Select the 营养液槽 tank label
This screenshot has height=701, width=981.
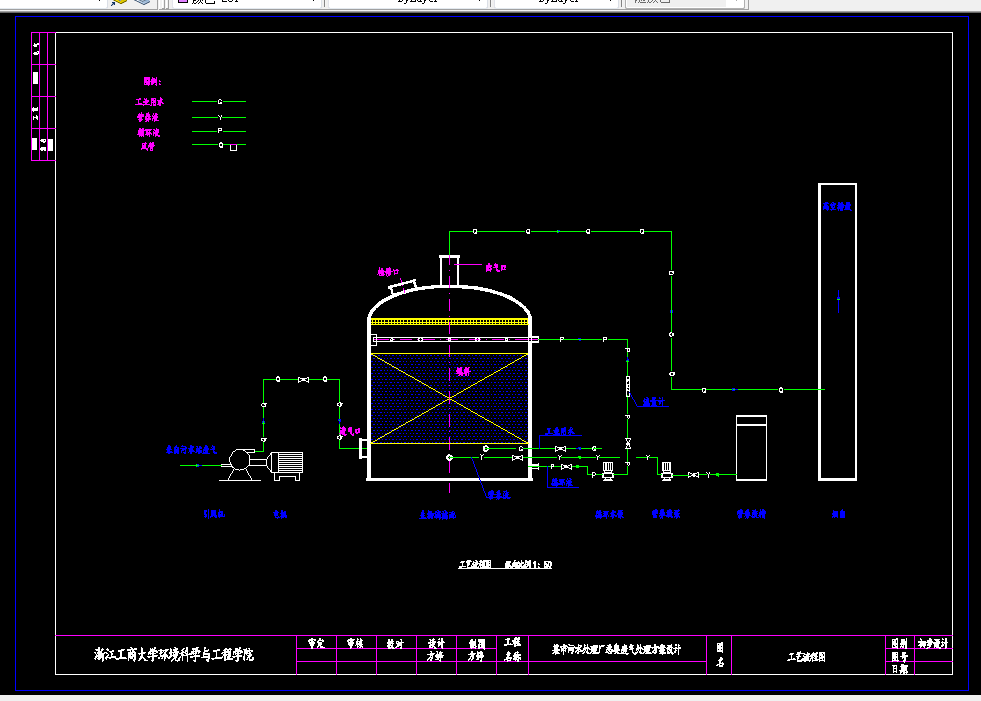coord(751,514)
